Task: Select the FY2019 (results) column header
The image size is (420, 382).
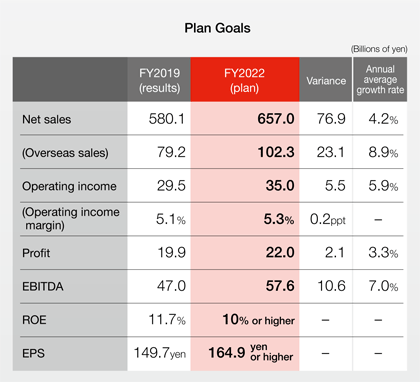Action: 159,79
